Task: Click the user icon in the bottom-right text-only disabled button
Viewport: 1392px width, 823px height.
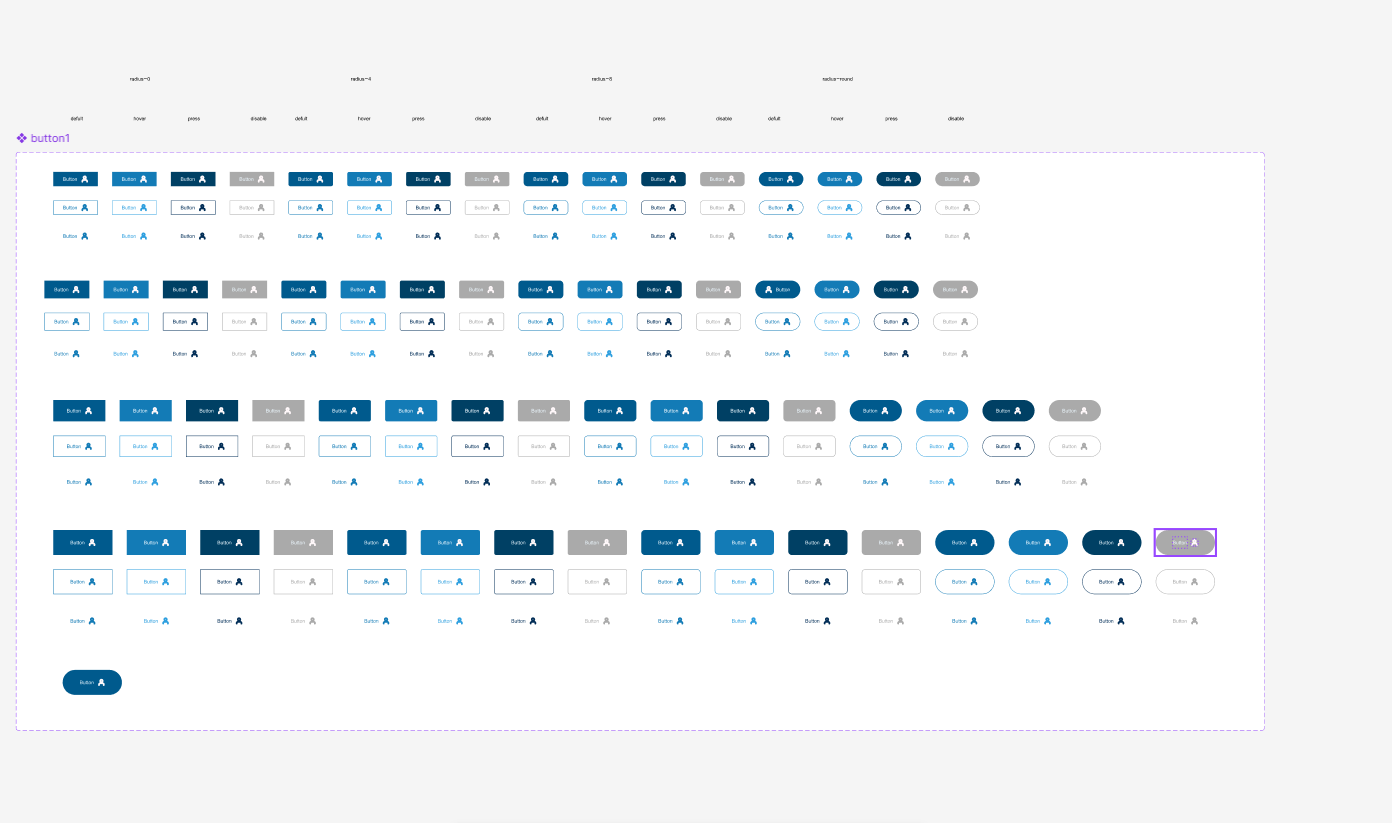Action: [1194, 621]
